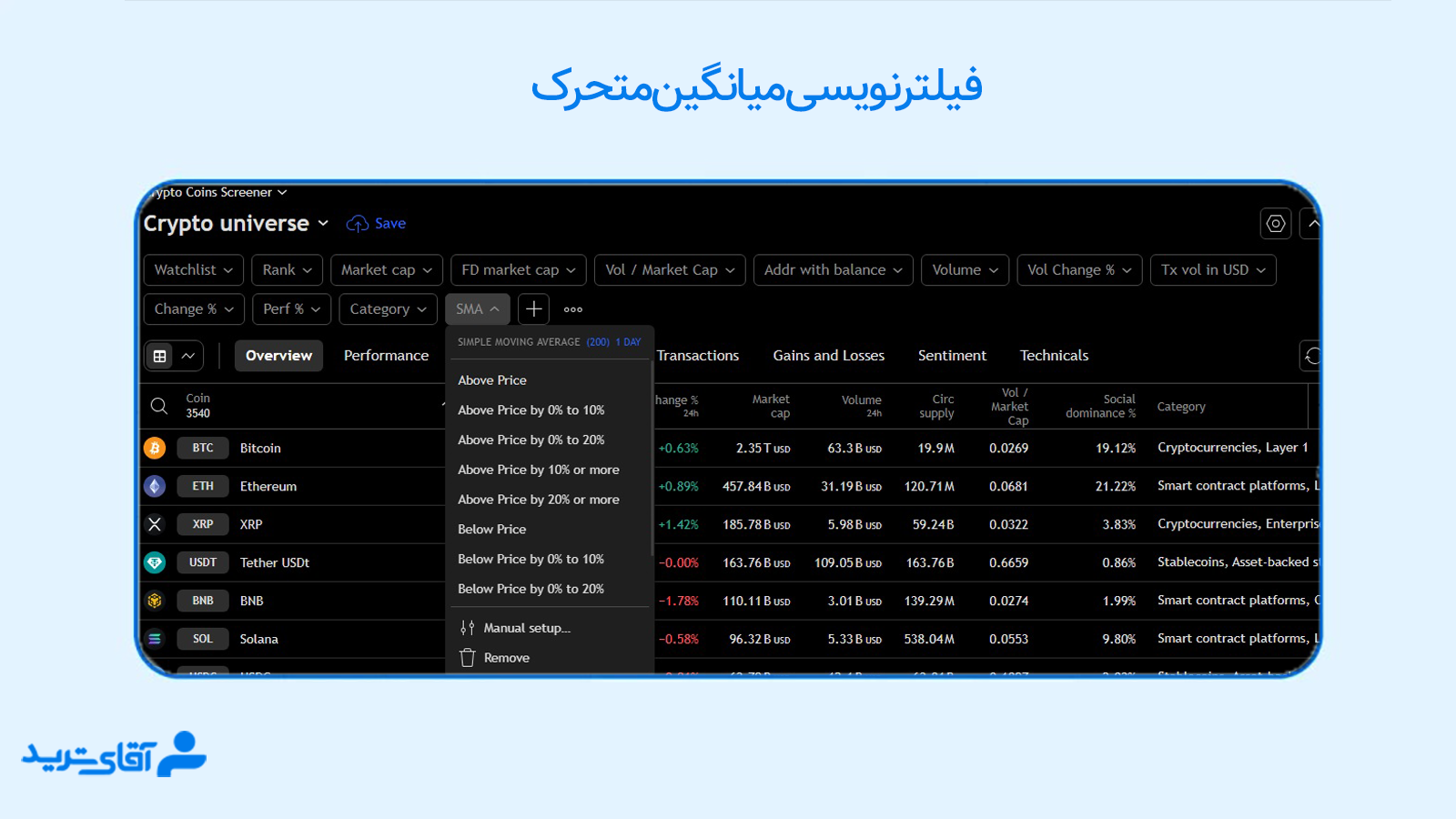
Task: Expand the Crypto universe dropdown
Action: coord(324,223)
